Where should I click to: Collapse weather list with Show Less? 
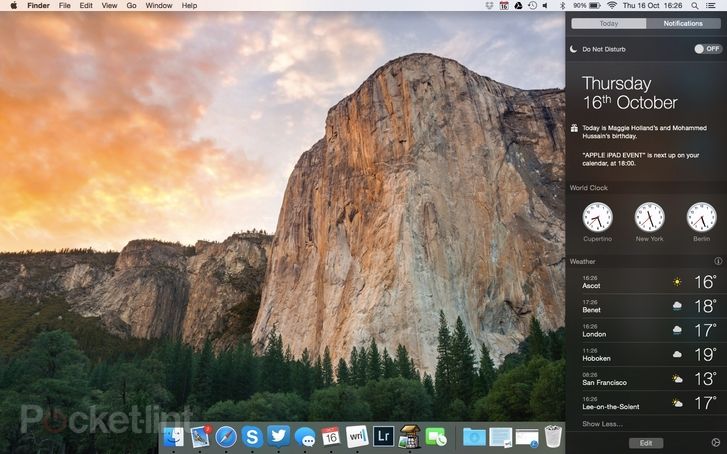pyautogui.click(x=602, y=424)
